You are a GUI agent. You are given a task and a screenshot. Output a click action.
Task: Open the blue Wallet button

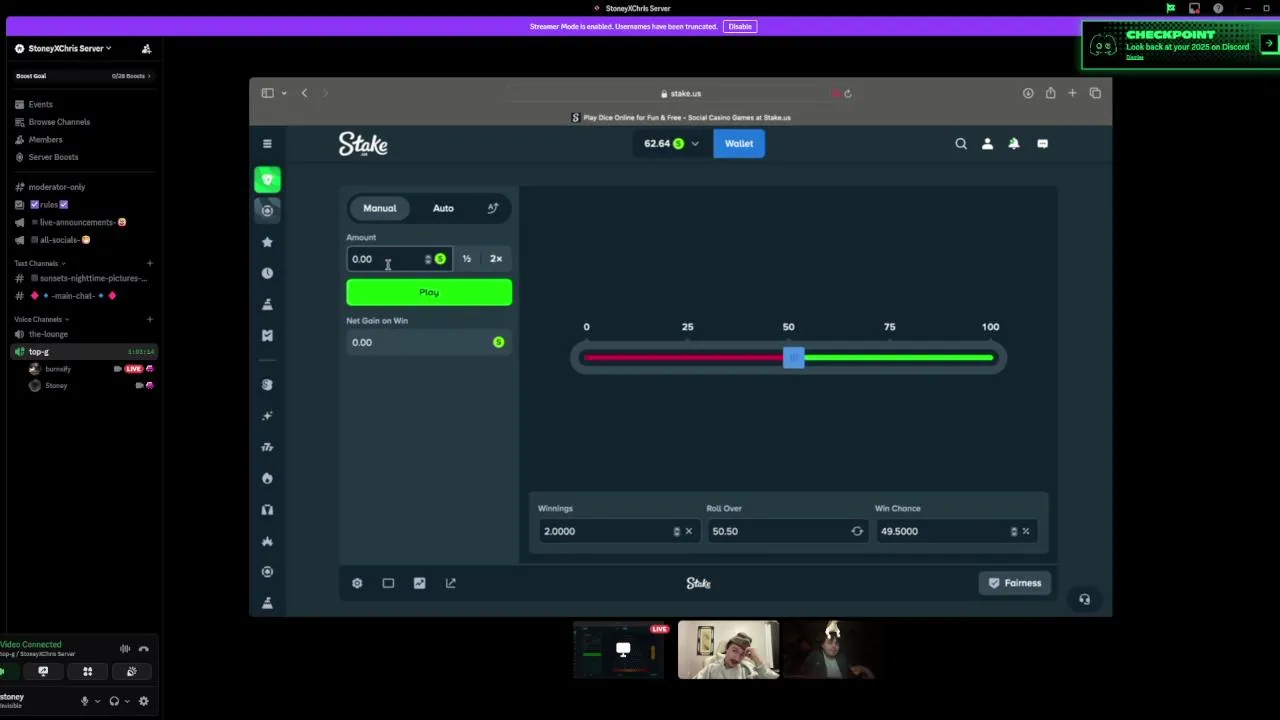coord(739,143)
